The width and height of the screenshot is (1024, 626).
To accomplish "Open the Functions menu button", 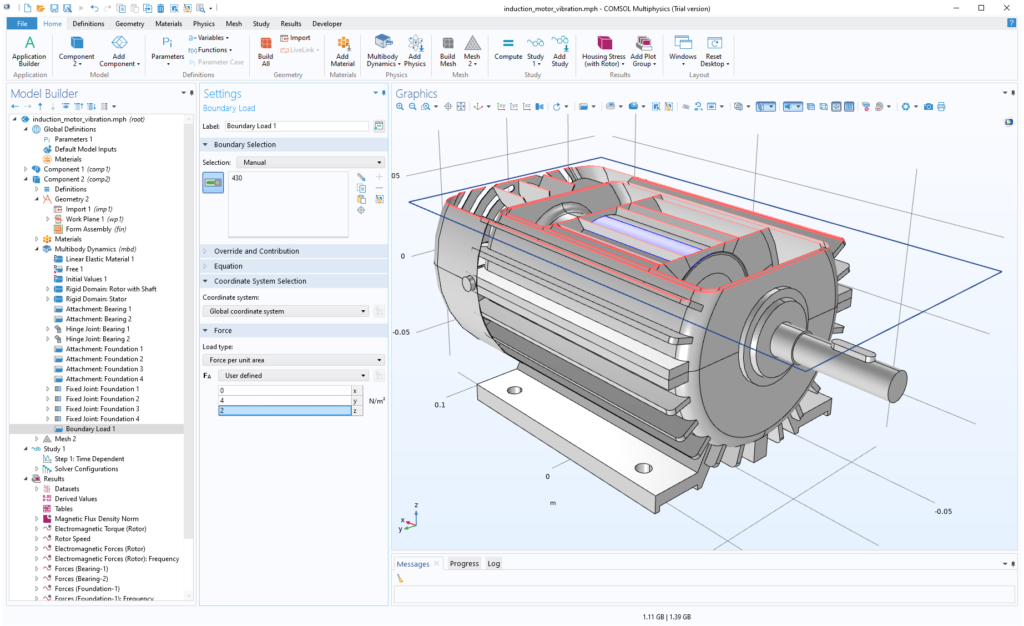I will [210, 50].
